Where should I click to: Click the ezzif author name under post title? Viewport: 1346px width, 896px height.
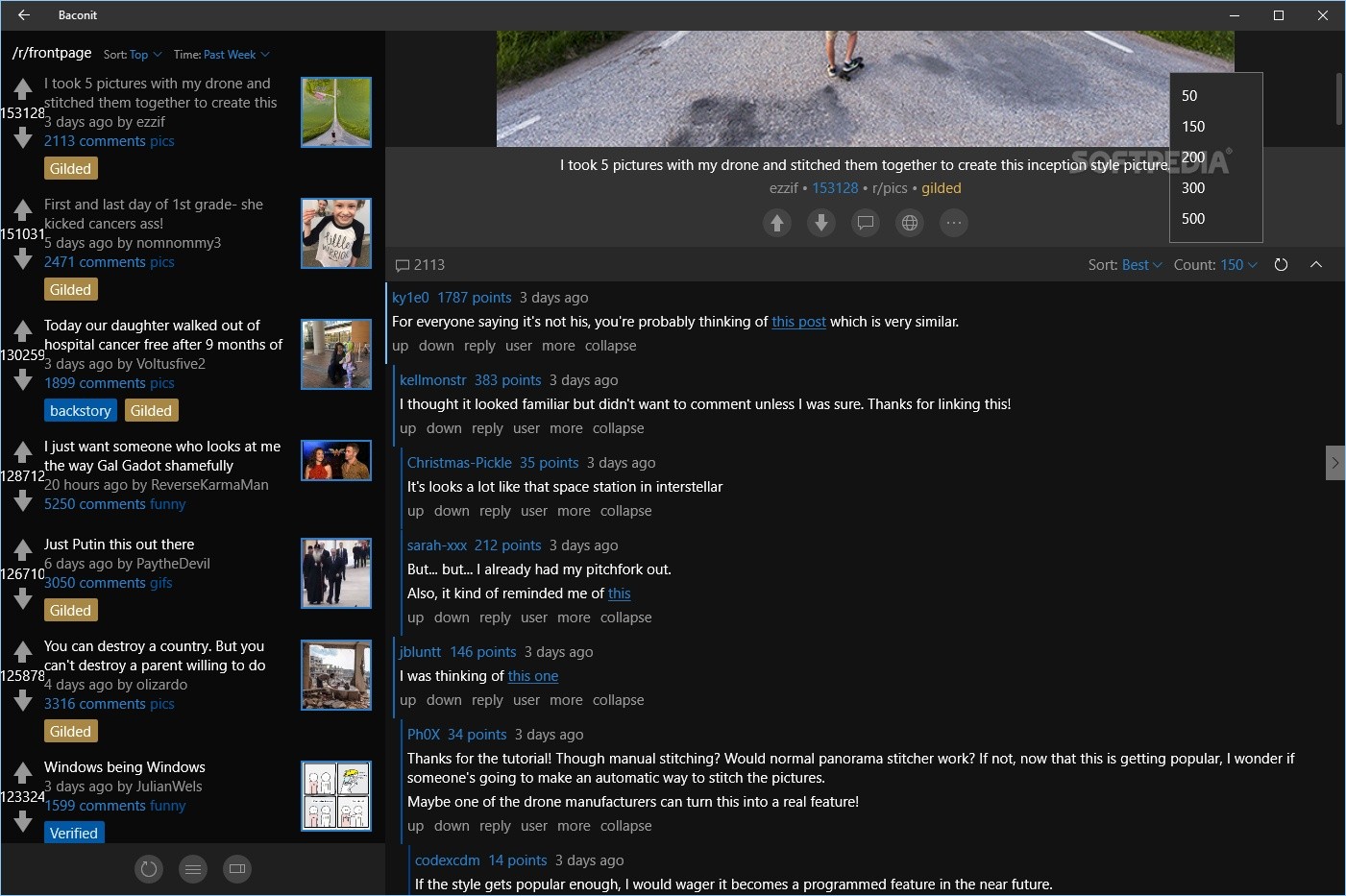click(x=783, y=188)
